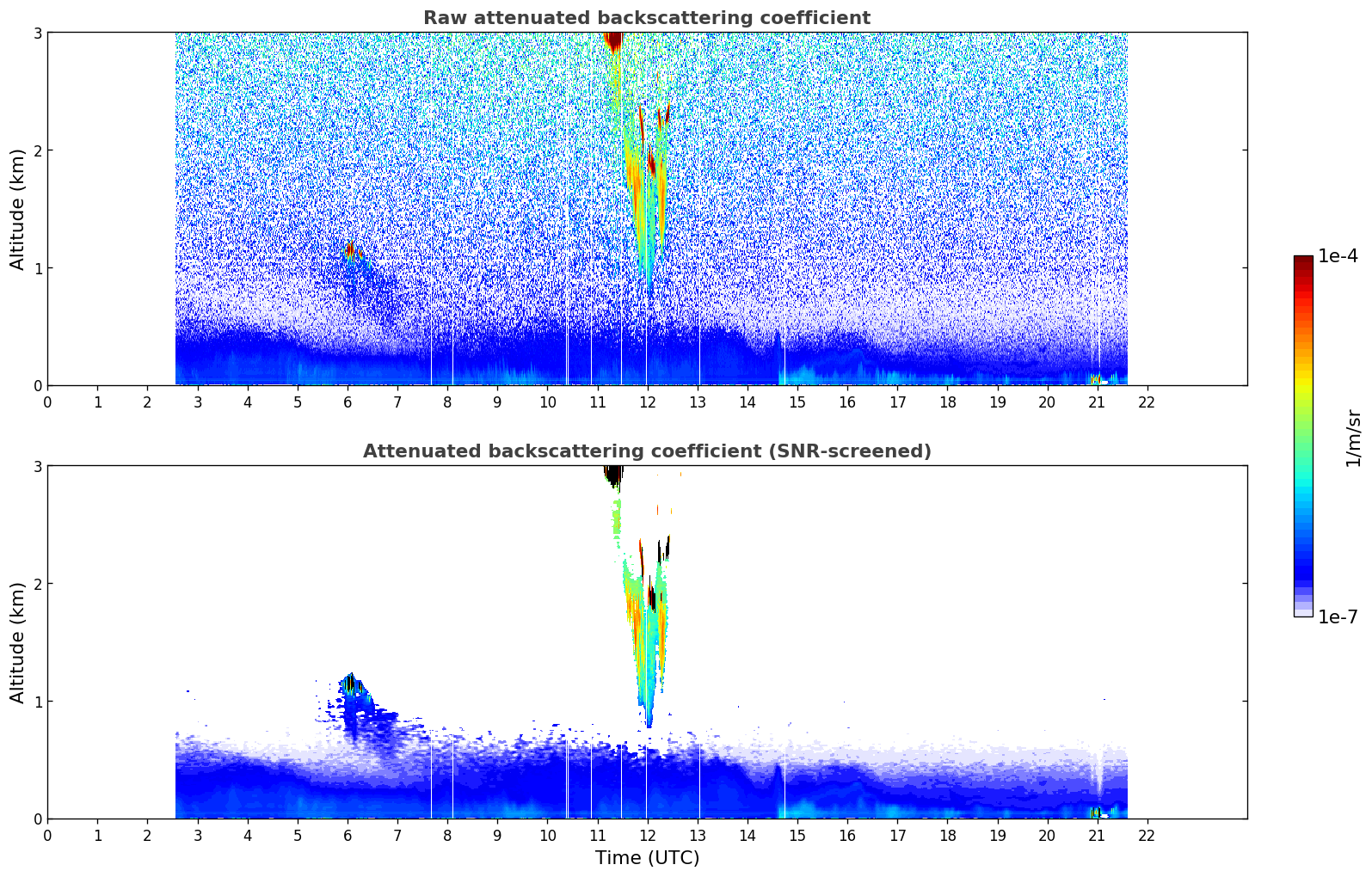Click the '22' tick label on bottom time axis
Screen dimensions: 1372x877
click(1147, 836)
